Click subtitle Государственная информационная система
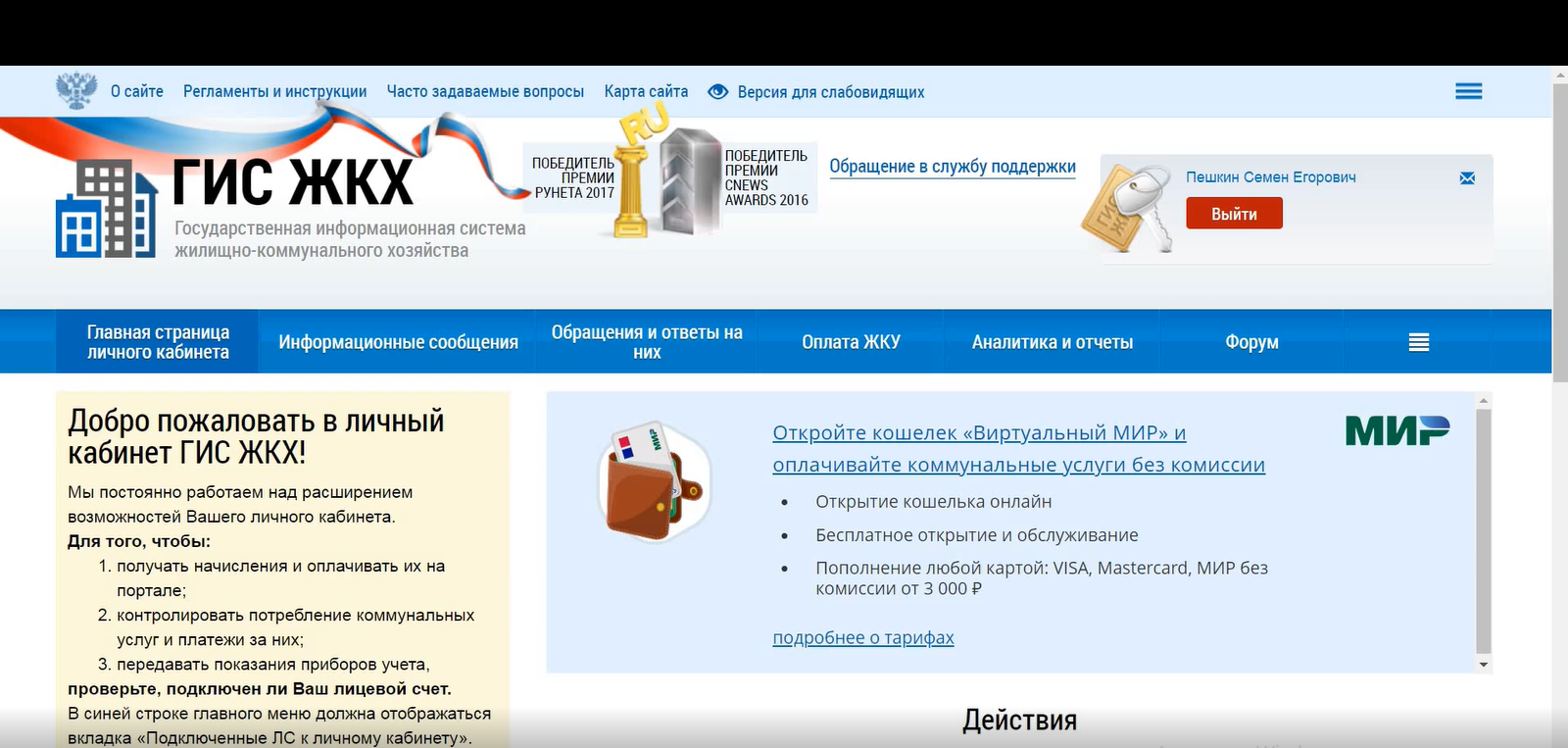The image size is (1568, 748). pos(350,228)
